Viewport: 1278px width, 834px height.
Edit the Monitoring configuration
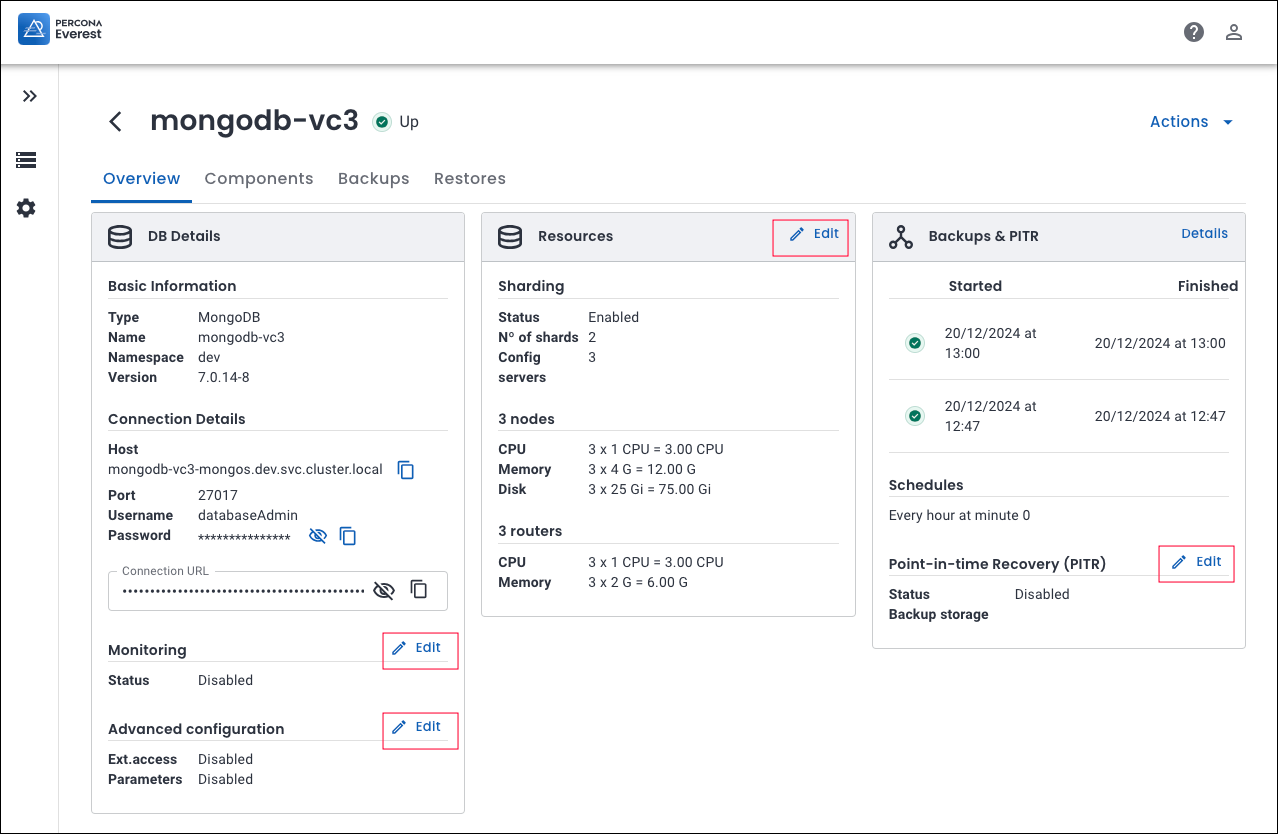[x=417, y=648]
